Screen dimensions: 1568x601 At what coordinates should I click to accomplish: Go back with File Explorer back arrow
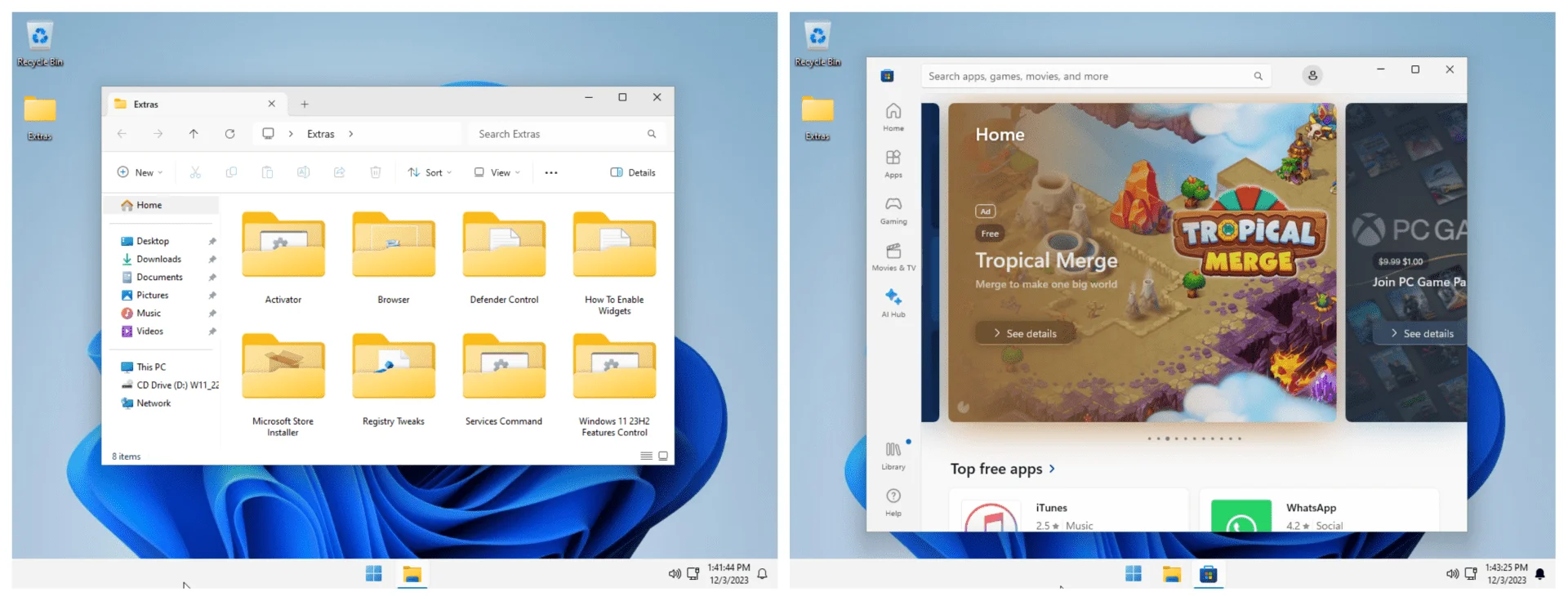tap(122, 134)
